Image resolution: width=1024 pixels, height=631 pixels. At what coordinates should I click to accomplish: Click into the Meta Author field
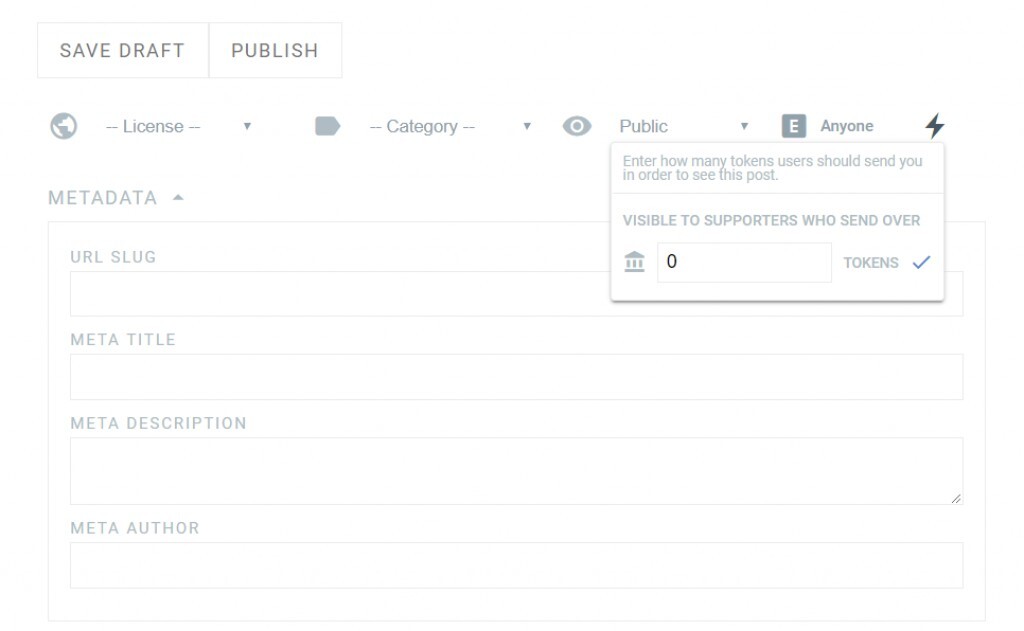[x=516, y=565]
